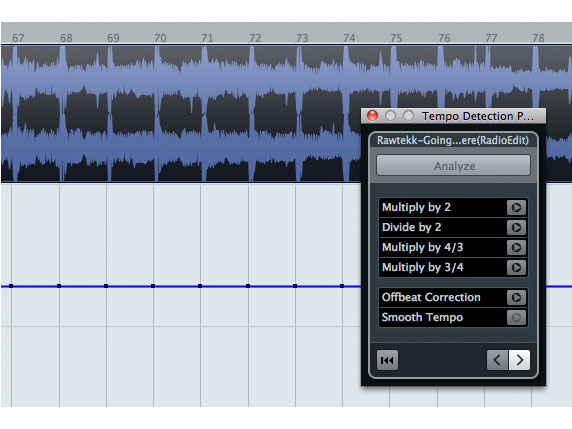Click bar 68 in the ruler
This screenshot has height=429, width=572.
tap(66, 38)
